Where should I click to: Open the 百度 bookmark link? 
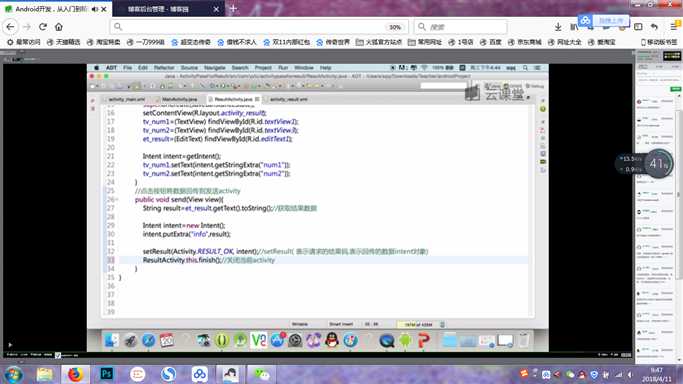click(x=491, y=42)
